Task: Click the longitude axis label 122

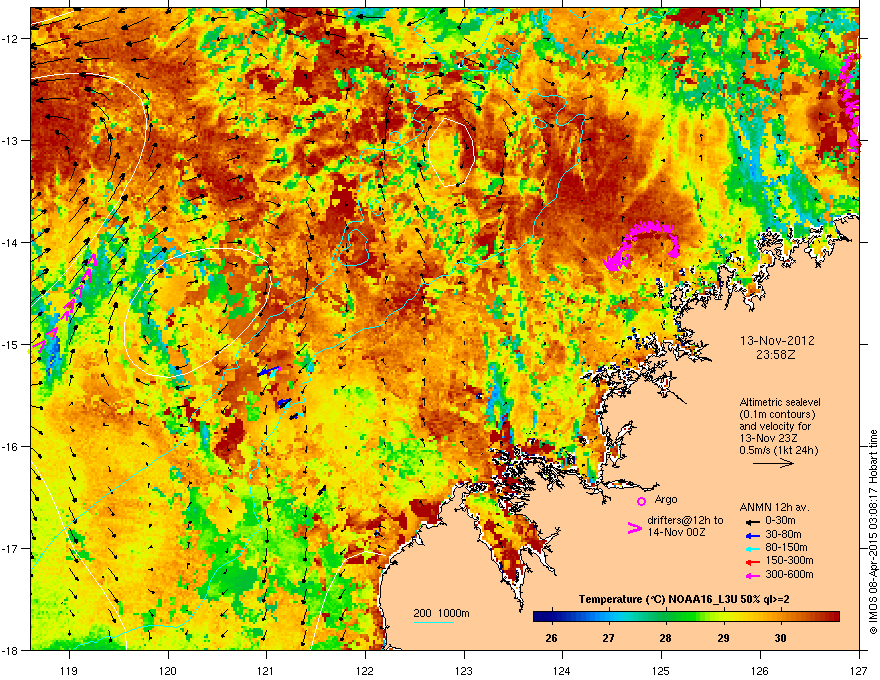Action: coord(365,670)
